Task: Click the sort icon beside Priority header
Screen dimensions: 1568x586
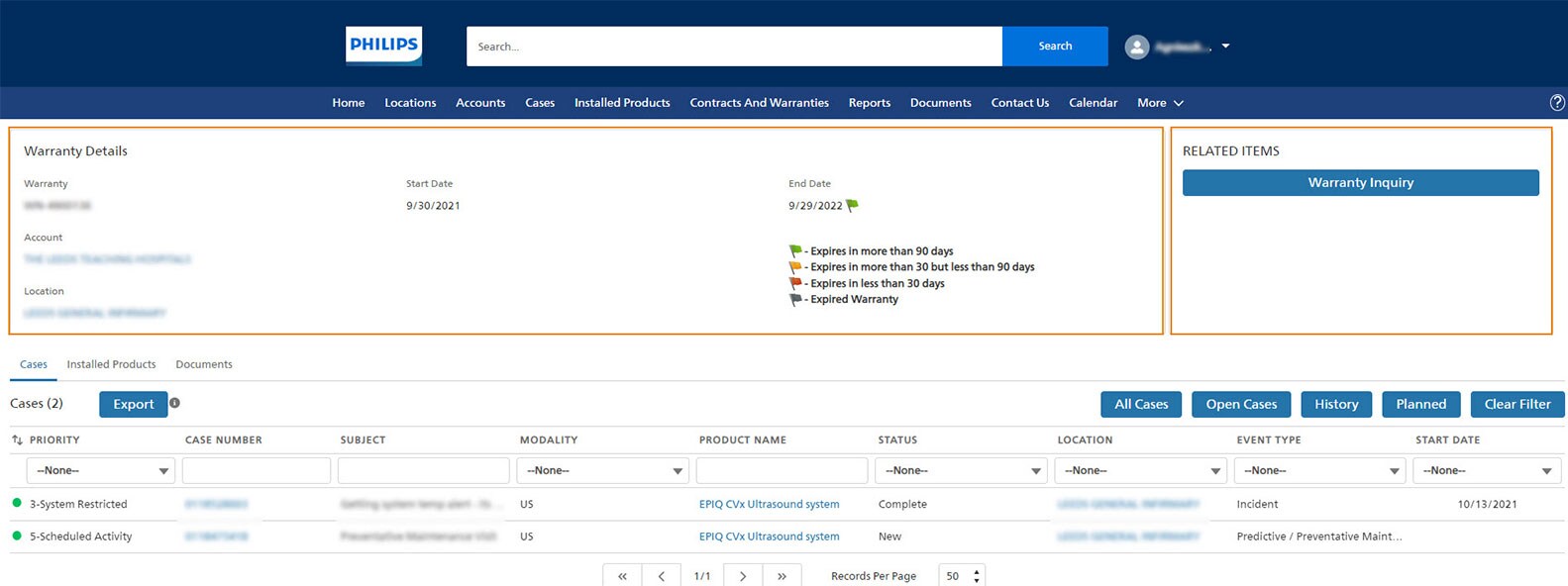Action: [17, 439]
